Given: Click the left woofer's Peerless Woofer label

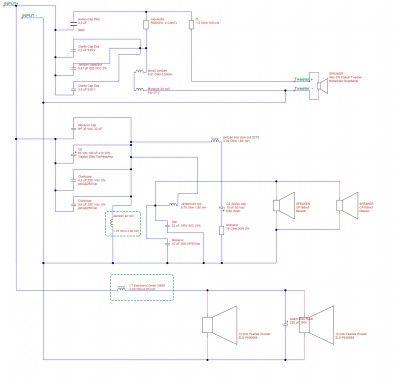Looking at the screenshot, I should [254, 336].
